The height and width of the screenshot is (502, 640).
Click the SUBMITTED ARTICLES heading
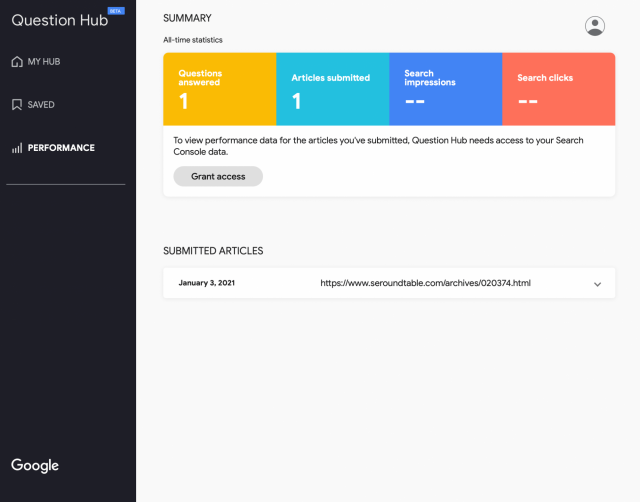coord(213,251)
